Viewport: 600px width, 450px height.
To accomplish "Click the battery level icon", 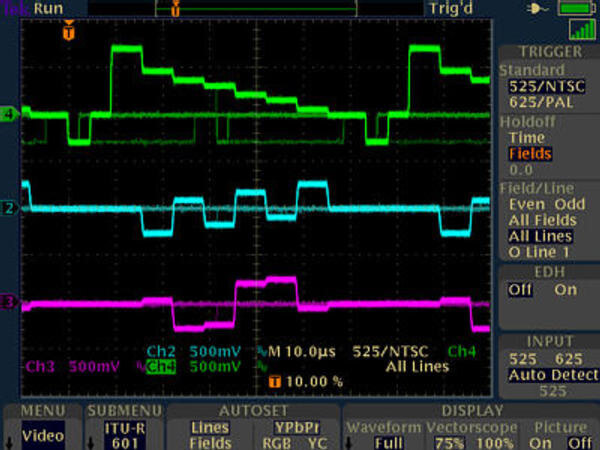I will tap(576, 8).
